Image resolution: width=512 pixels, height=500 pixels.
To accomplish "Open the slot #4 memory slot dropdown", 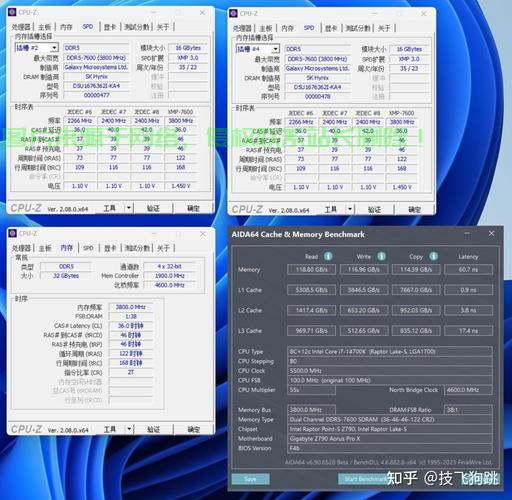I will (x=275, y=49).
